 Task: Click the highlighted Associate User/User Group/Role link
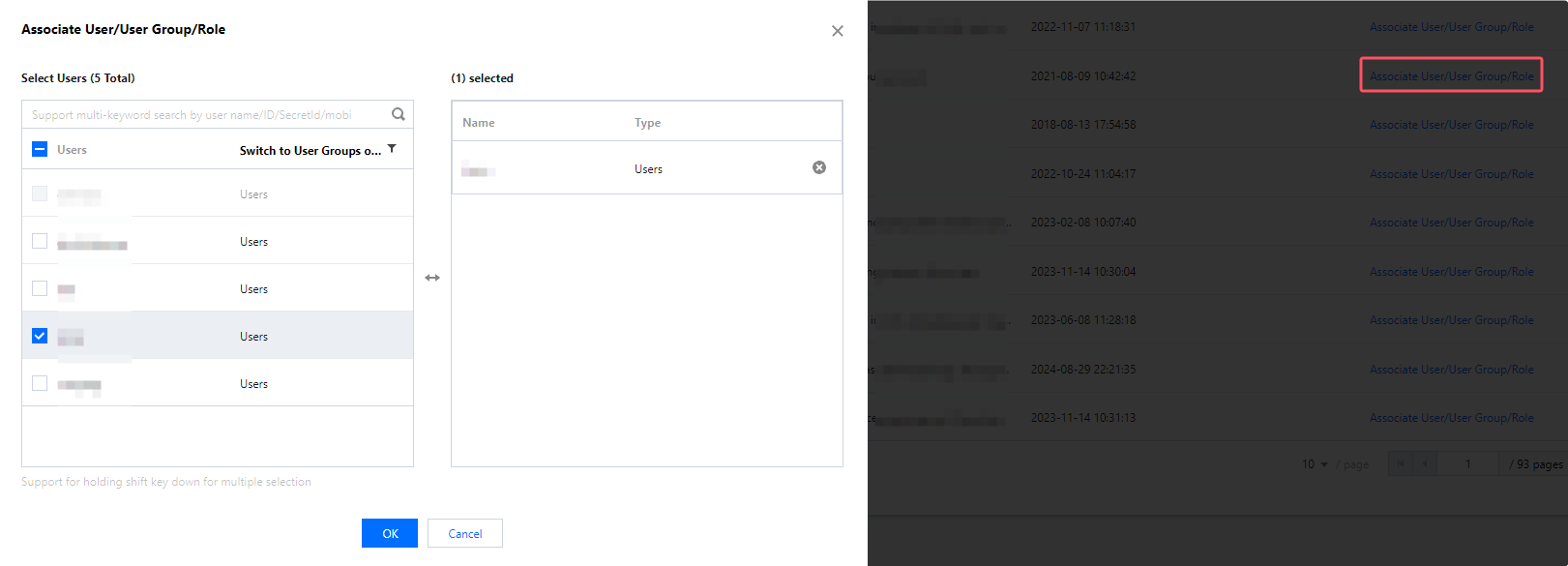pyautogui.click(x=1451, y=75)
